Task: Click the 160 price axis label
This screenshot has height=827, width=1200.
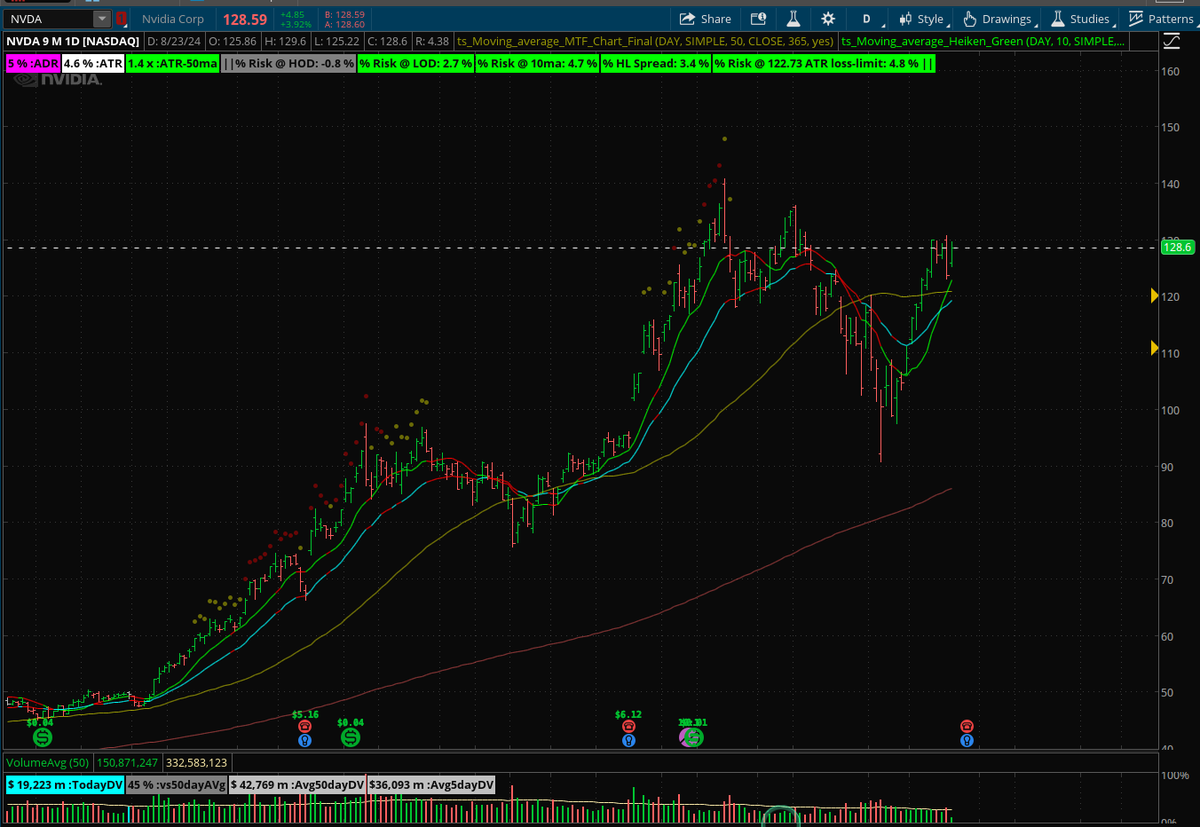Action: pos(1170,71)
